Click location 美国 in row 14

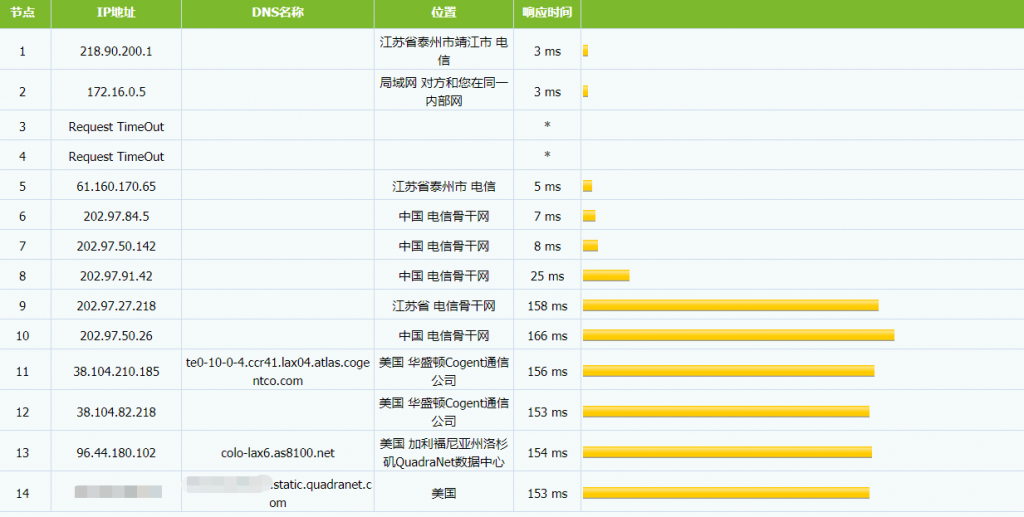pyautogui.click(x=443, y=494)
